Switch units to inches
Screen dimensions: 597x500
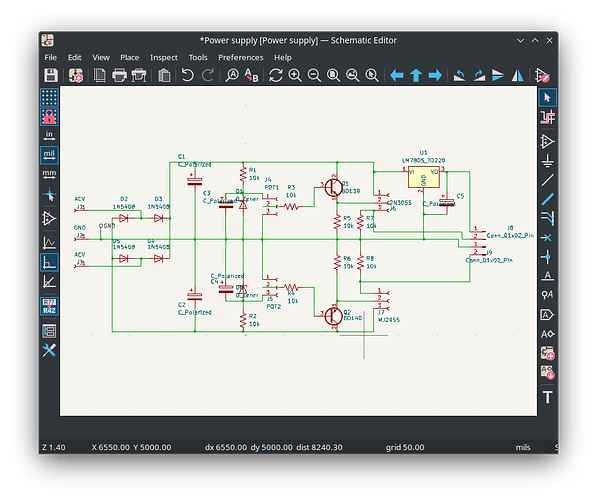(49, 136)
